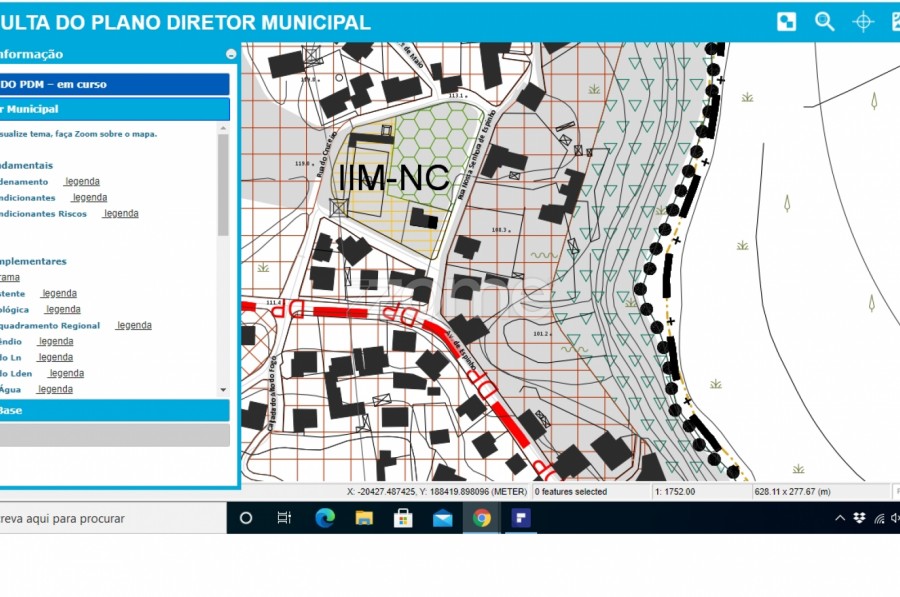Open File Explorer from the taskbar

364,518
